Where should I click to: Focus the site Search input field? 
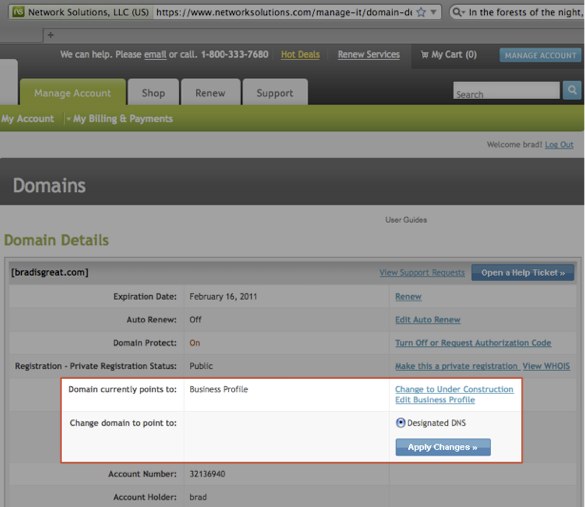506,90
